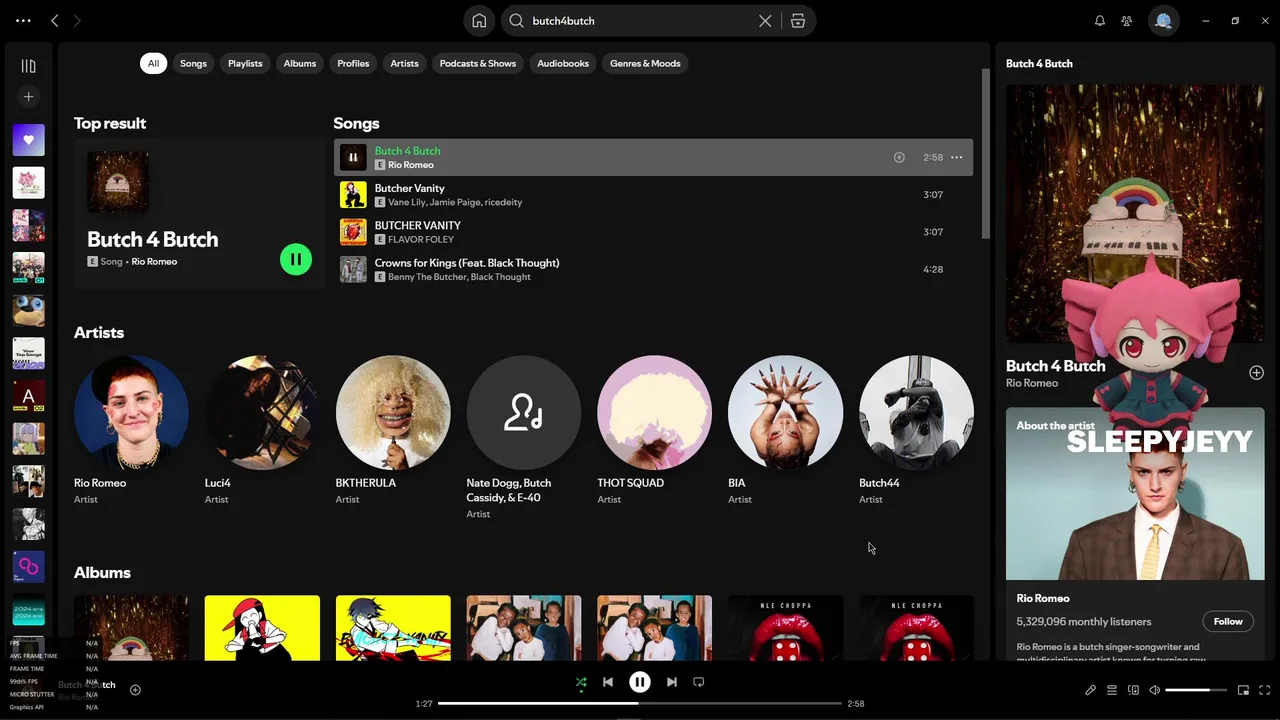The width and height of the screenshot is (1280, 720).
Task: Select the Genres & Moods filter chip
Action: (x=645, y=63)
